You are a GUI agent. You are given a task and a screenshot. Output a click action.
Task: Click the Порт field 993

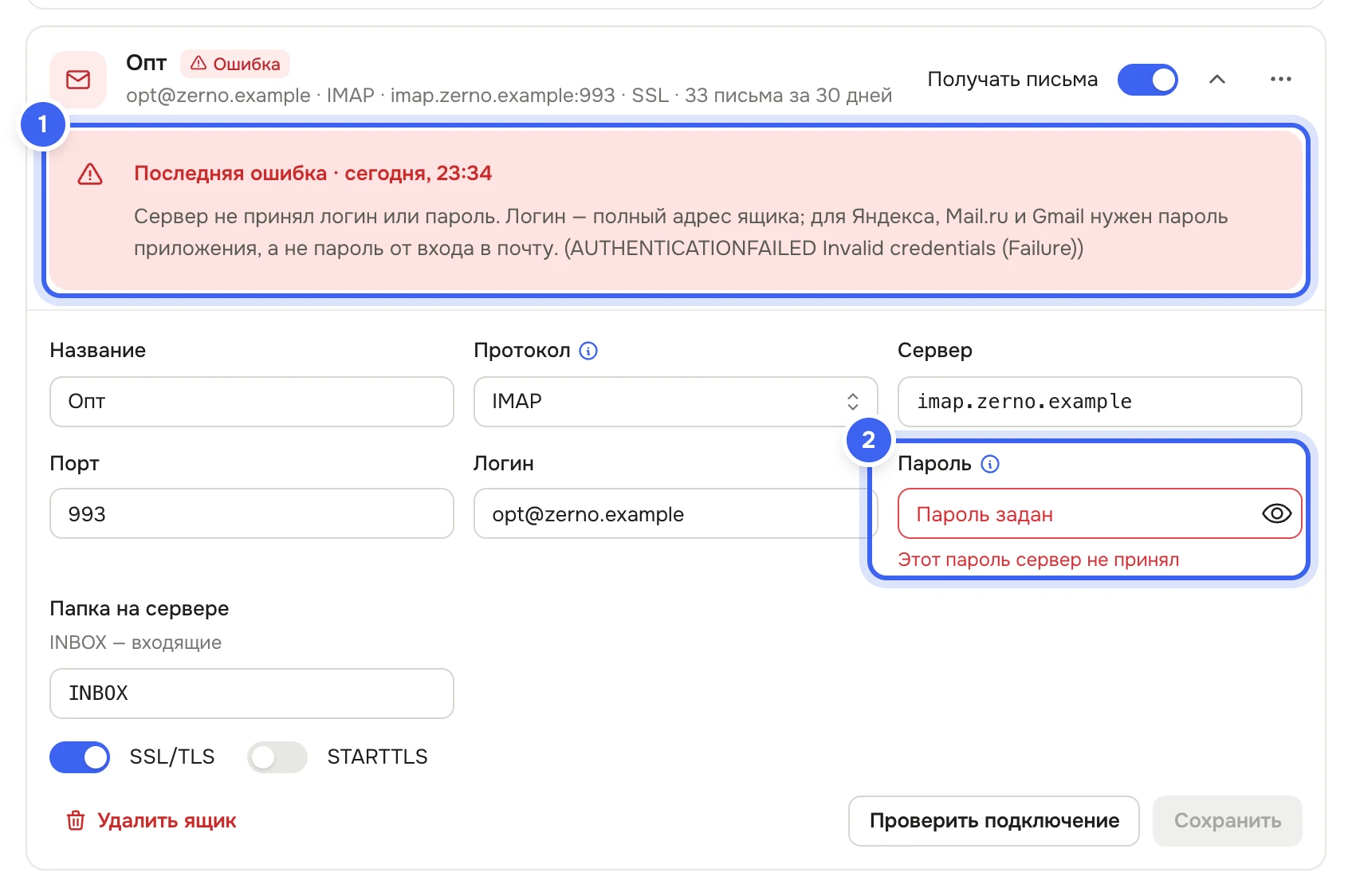[x=252, y=513]
